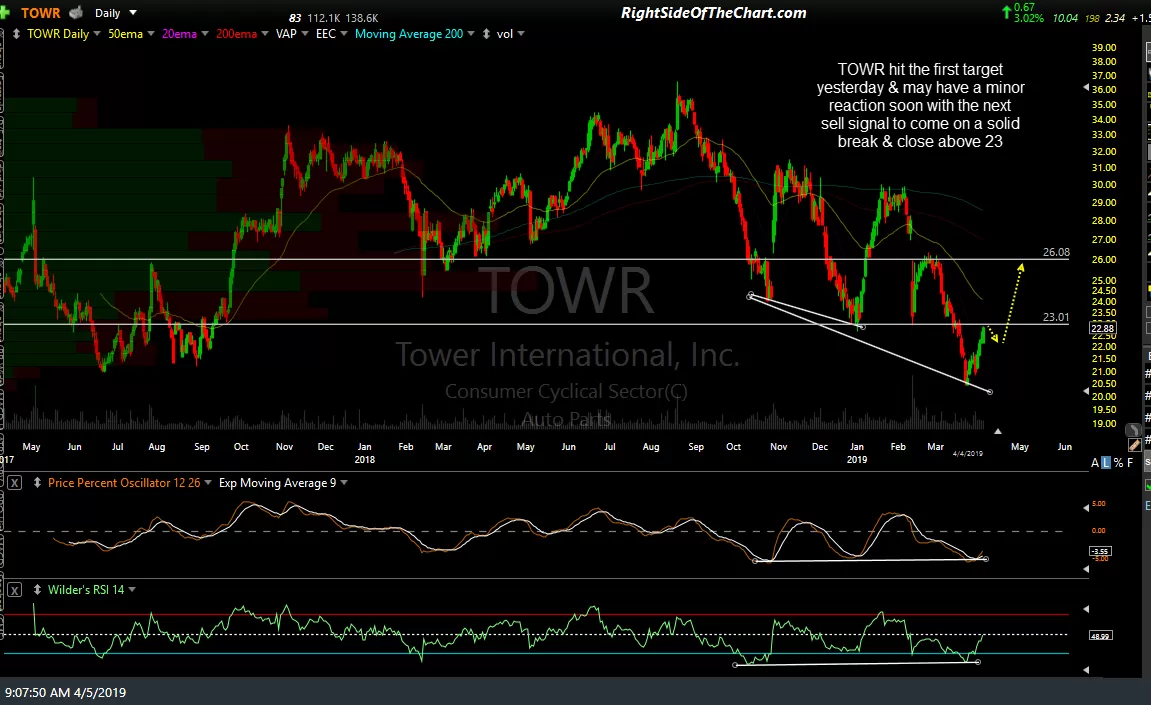This screenshot has width=1151, height=705.
Task: Close the Wilder's RSI pane
Action: pyautogui.click(x=15, y=590)
